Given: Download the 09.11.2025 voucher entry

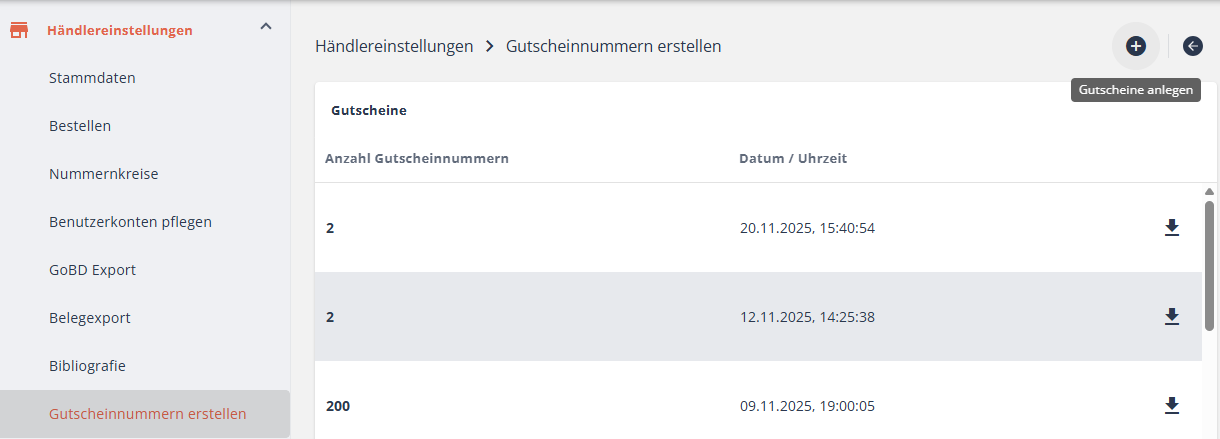Looking at the screenshot, I should [1172, 406].
